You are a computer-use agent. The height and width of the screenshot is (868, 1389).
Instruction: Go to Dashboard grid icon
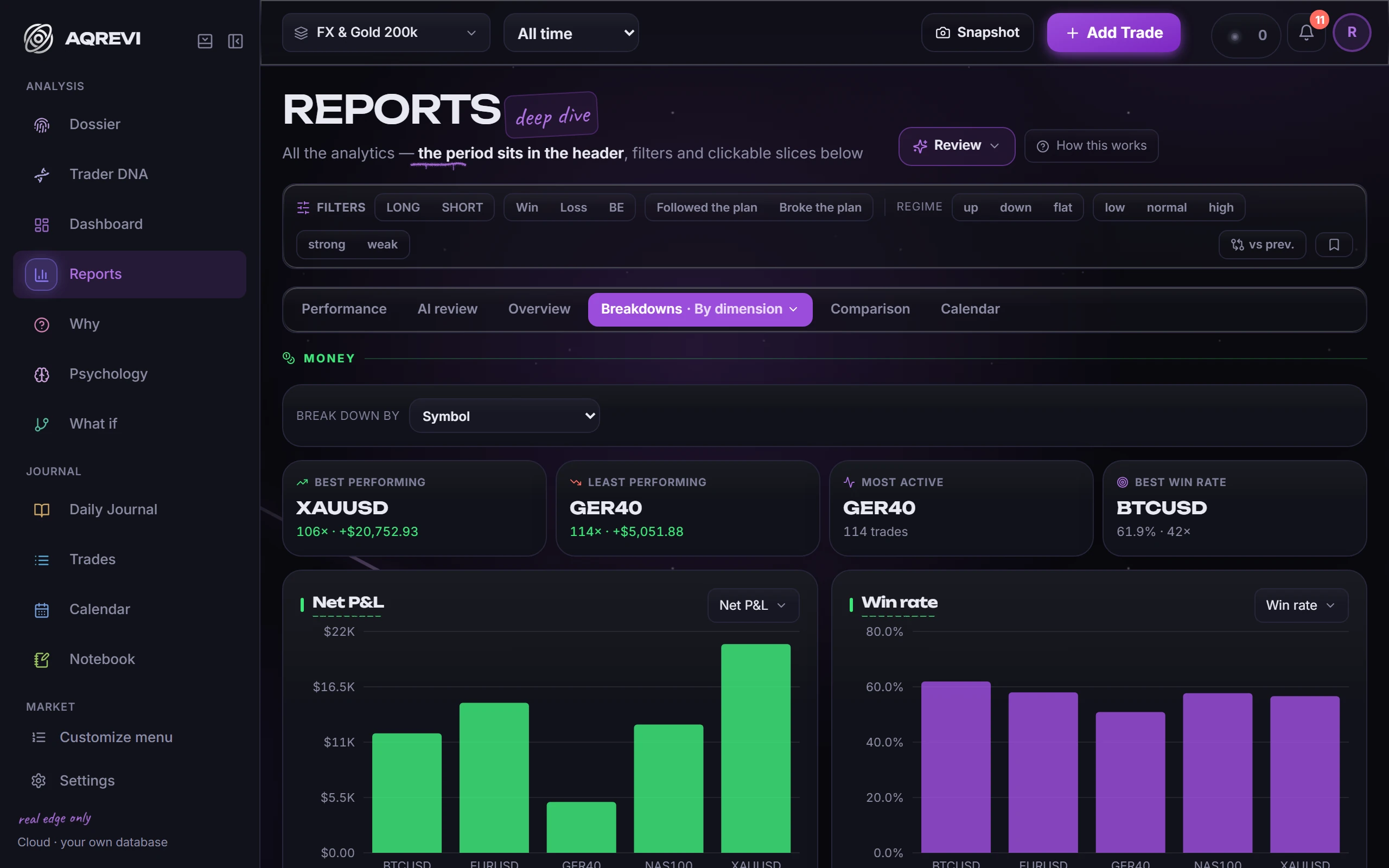click(41, 225)
